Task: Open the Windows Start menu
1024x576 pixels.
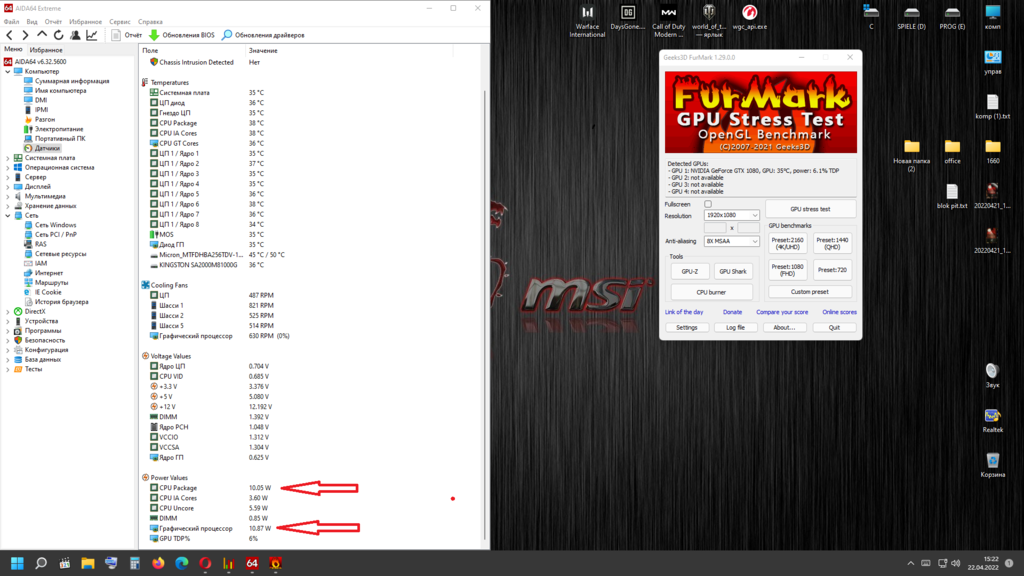Action: click(18, 563)
